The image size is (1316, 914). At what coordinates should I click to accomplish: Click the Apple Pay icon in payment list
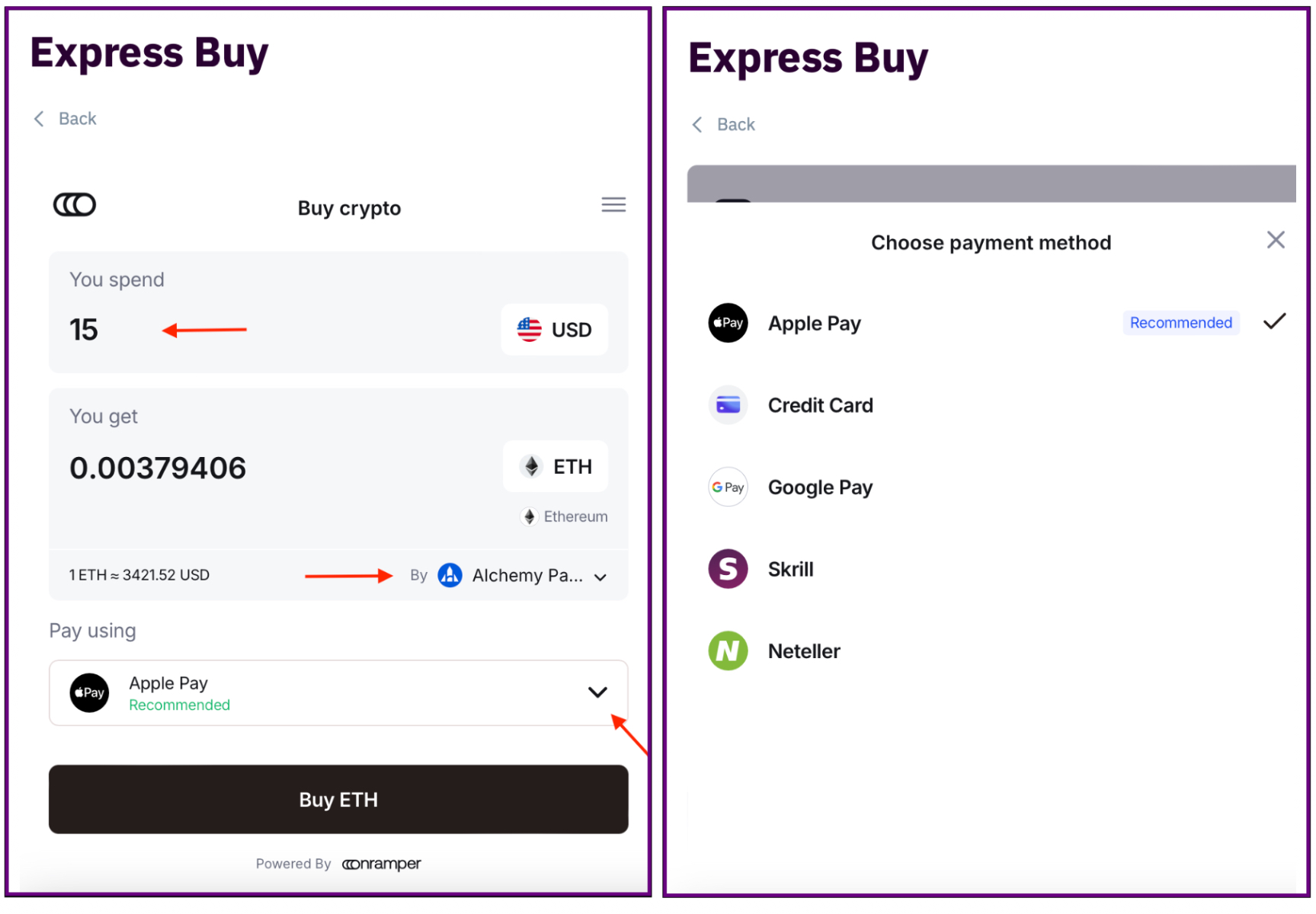(728, 323)
